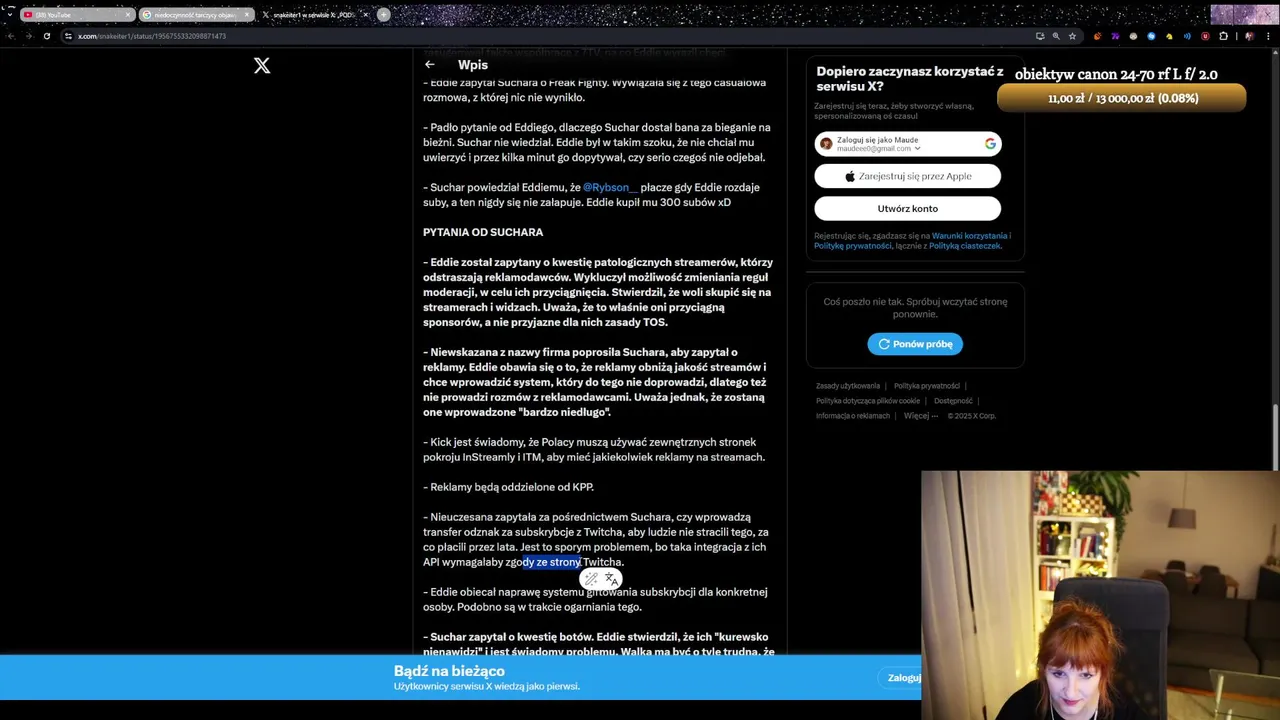The height and width of the screenshot is (720, 1280).
Task: Open the Extensions puzzle menu
Action: (1223, 36)
